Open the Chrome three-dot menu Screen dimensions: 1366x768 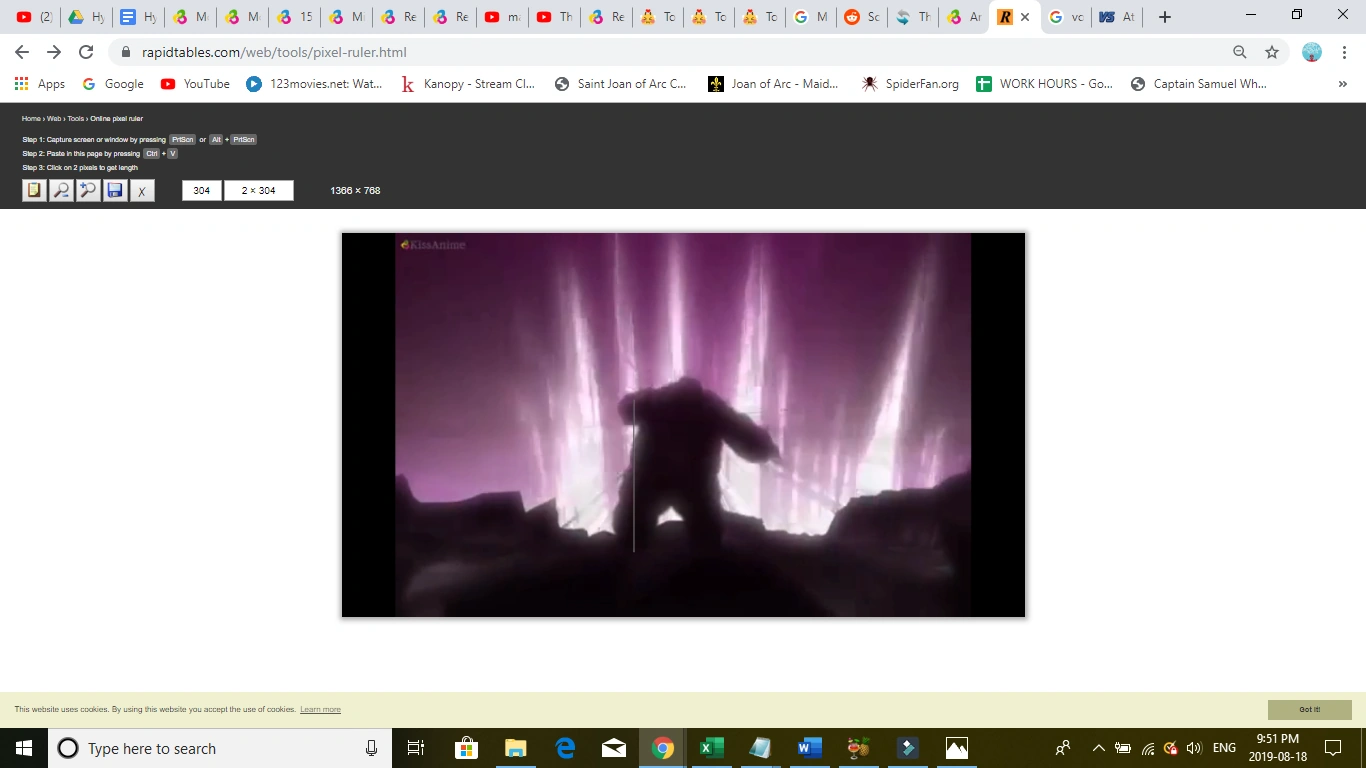(1343, 52)
